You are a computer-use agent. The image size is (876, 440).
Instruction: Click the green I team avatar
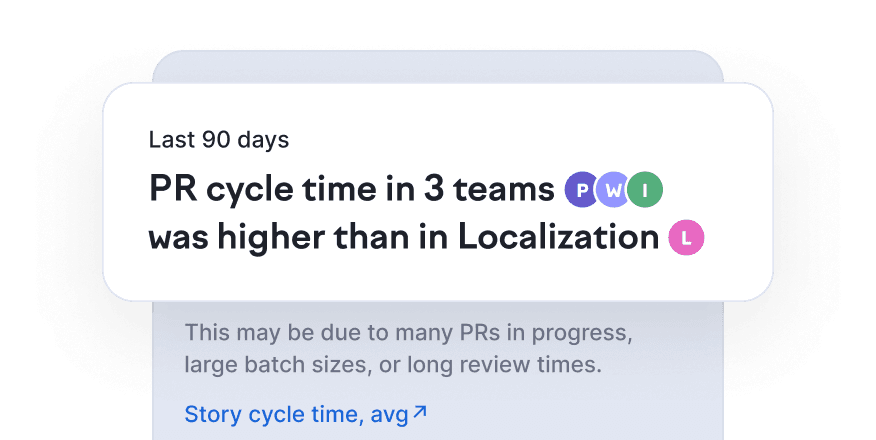[x=645, y=189]
